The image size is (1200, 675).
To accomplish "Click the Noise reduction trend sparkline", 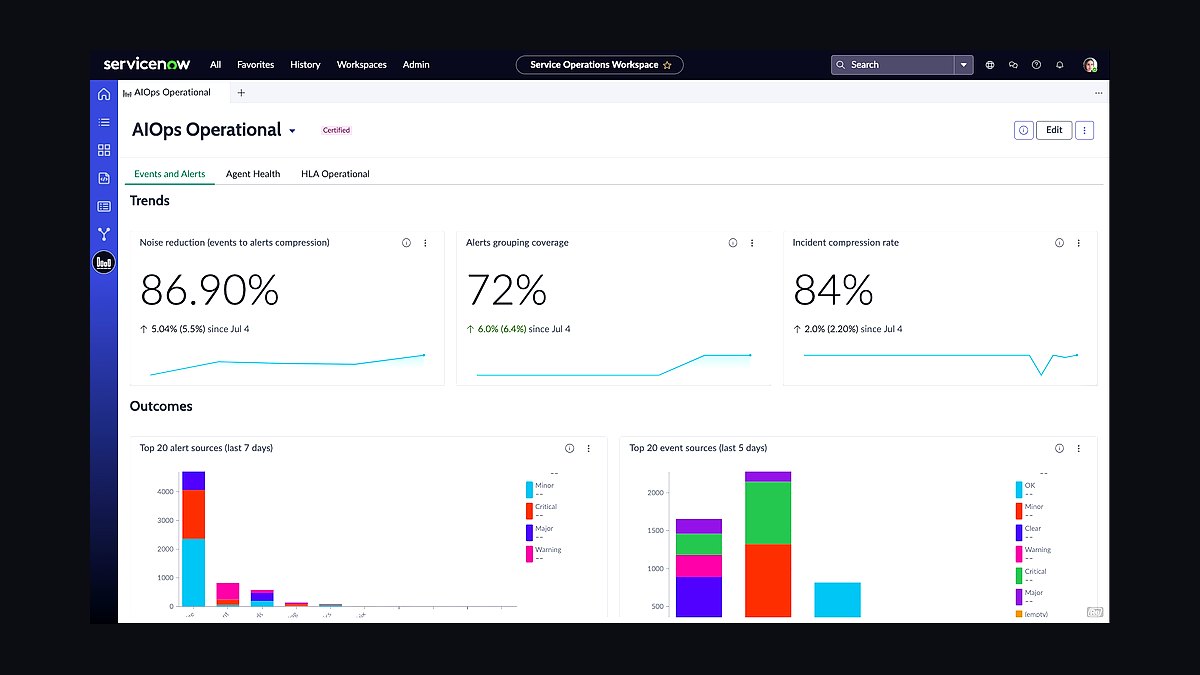I will pyautogui.click(x=287, y=364).
